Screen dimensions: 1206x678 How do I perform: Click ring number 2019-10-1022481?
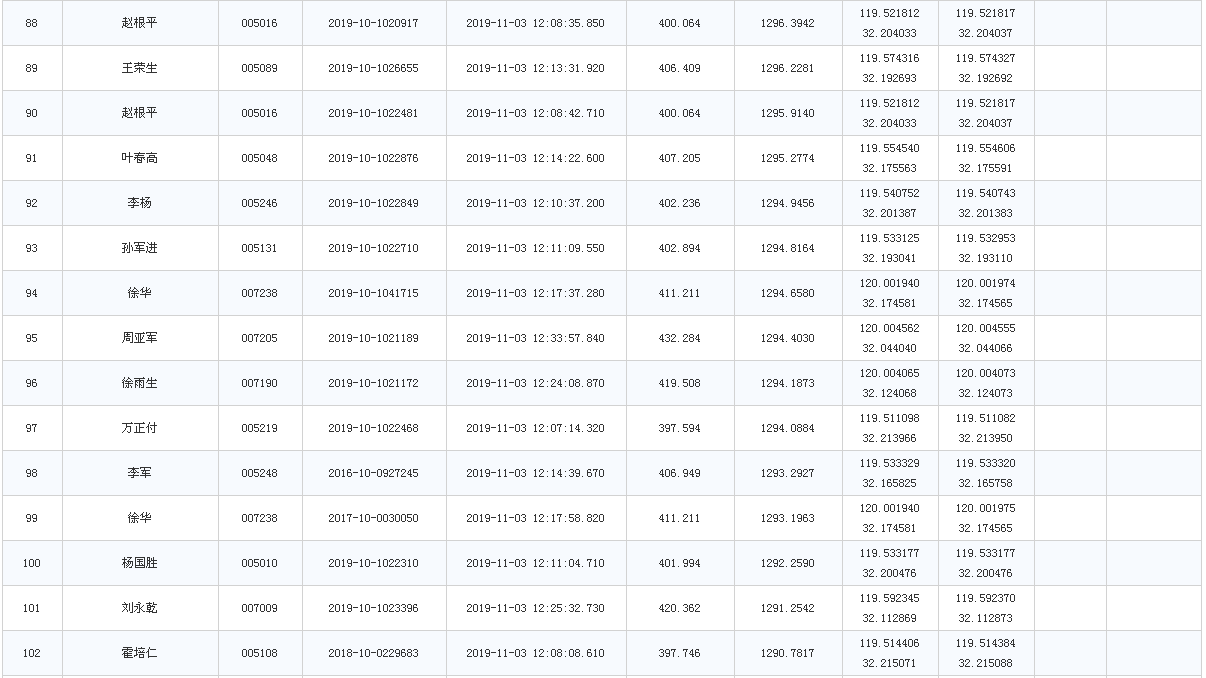click(373, 113)
